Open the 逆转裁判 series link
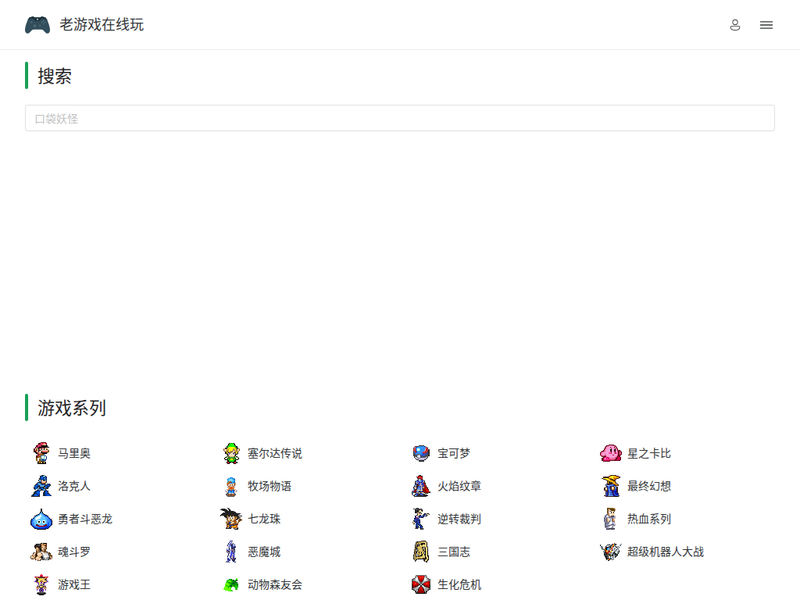 point(459,519)
